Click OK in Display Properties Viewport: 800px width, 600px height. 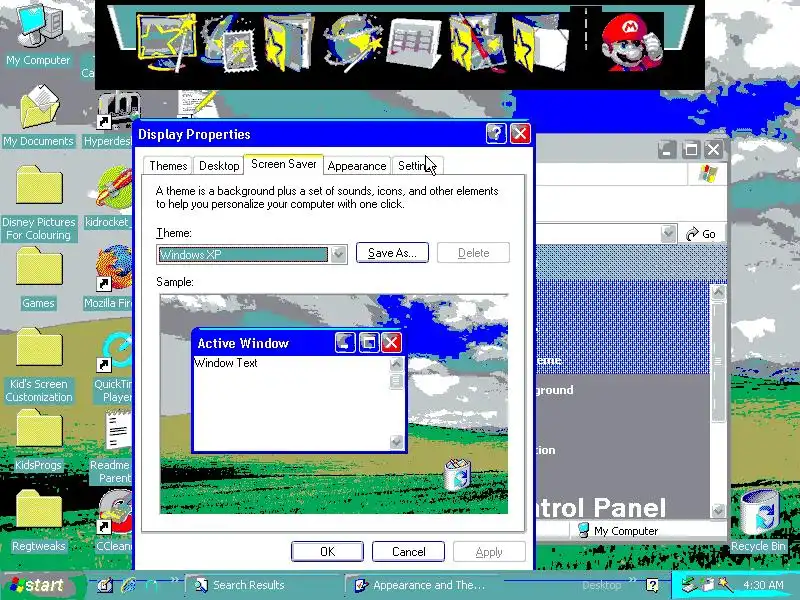tap(327, 552)
